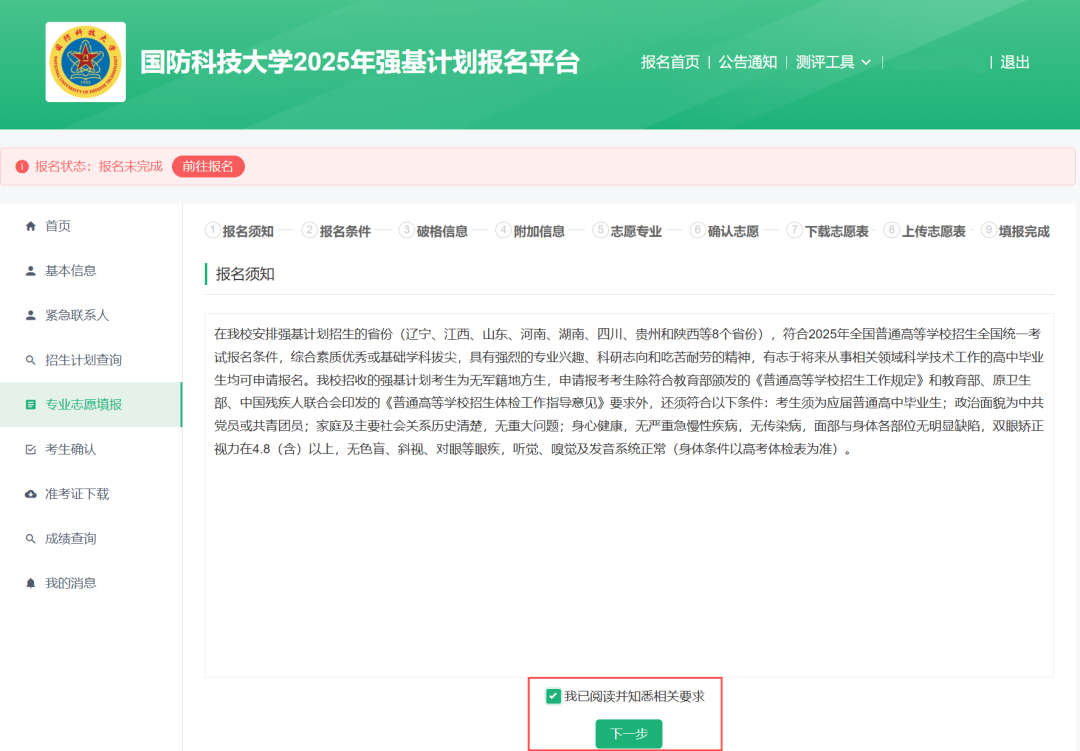Click the person icon beside 基本信息
This screenshot has height=751, width=1080.
tap(30, 271)
